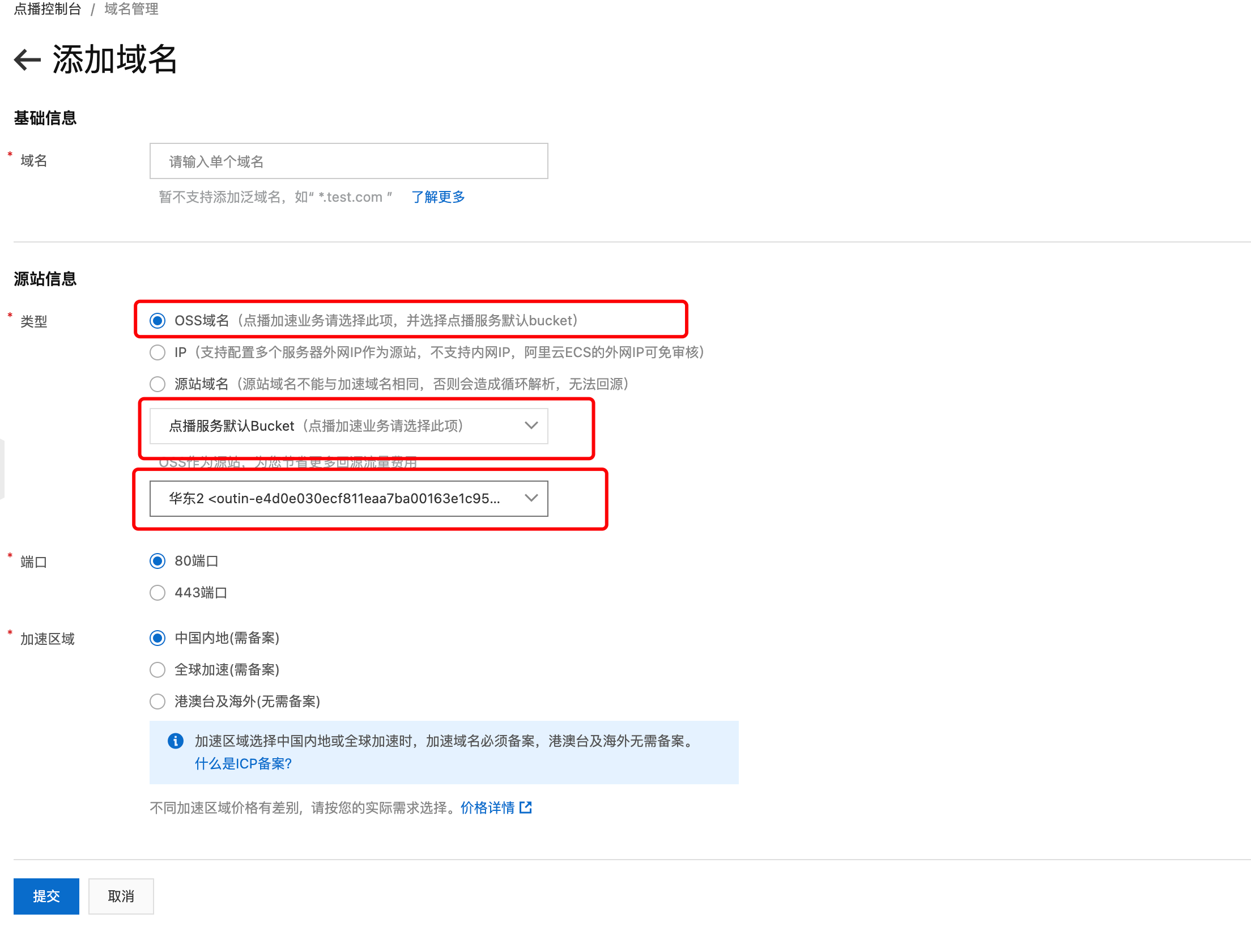Viewport: 1251px width, 952px height.
Task: Click the back arrow beside 添加域名
Action: (27, 60)
